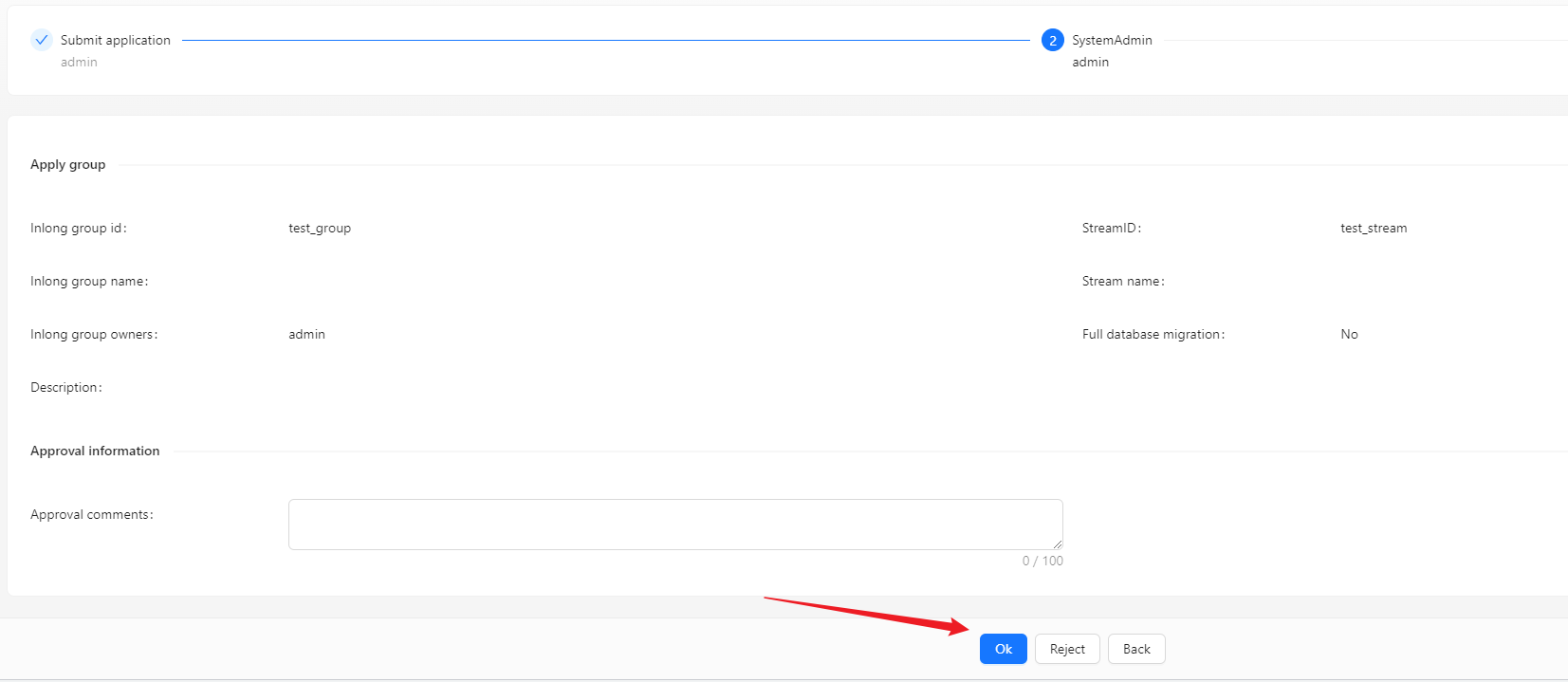Click the completed checkmark step icon
1568x682 pixels.
41,40
